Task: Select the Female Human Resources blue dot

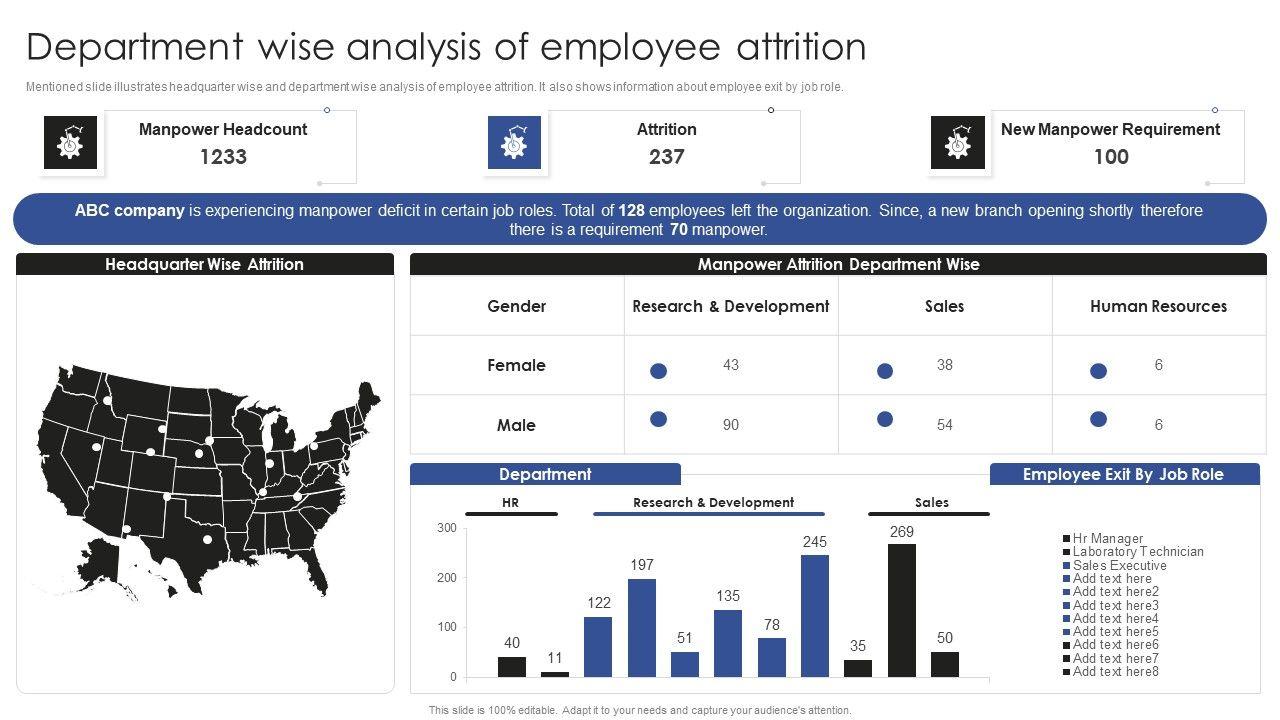Action: (1098, 371)
